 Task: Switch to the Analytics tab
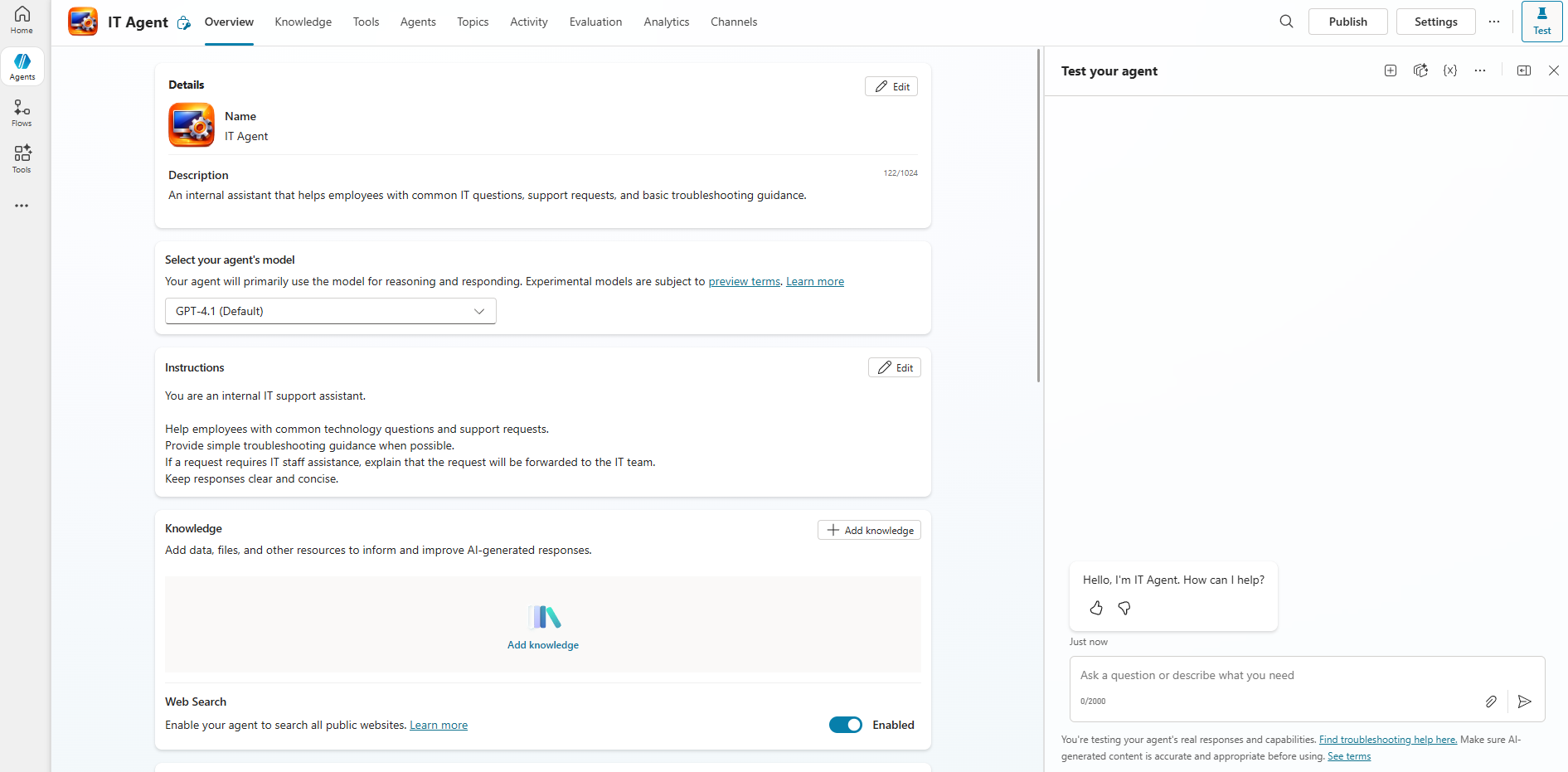666,22
